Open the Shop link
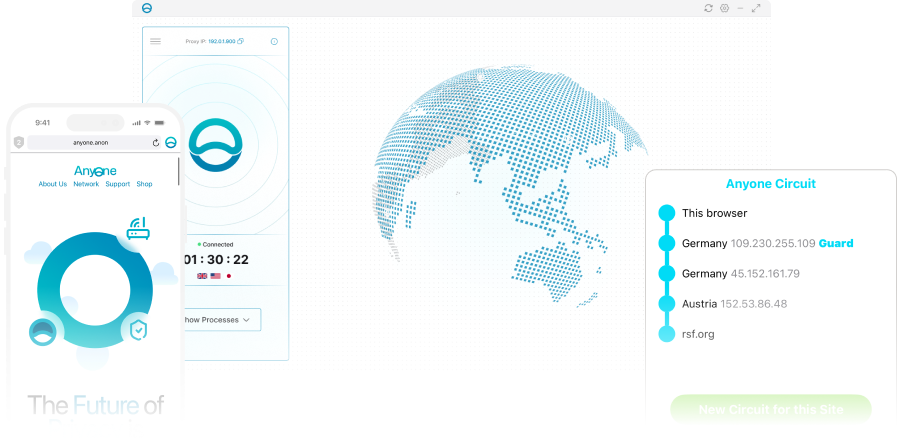The height and width of the screenshot is (438, 897). tap(144, 184)
